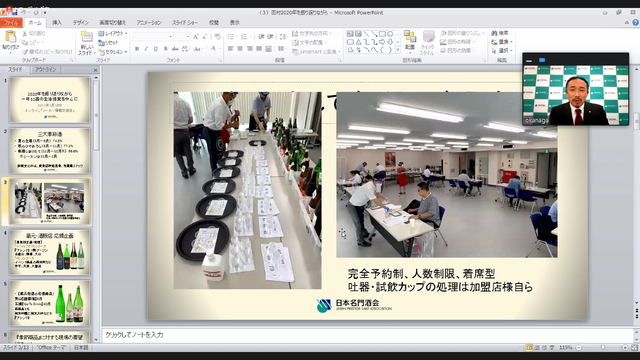Open PowerPoint Help question mark icon
The width and height of the screenshot is (640, 360).
[635, 22]
